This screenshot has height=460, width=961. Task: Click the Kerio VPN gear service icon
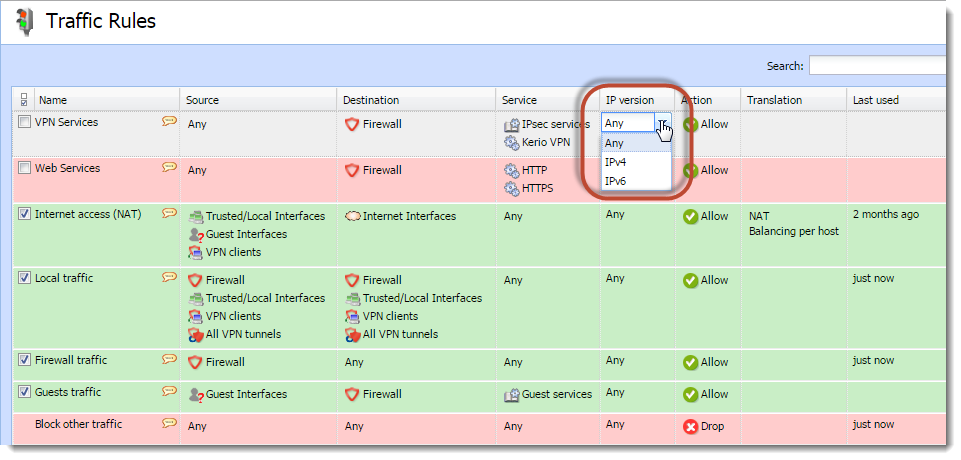[x=512, y=143]
